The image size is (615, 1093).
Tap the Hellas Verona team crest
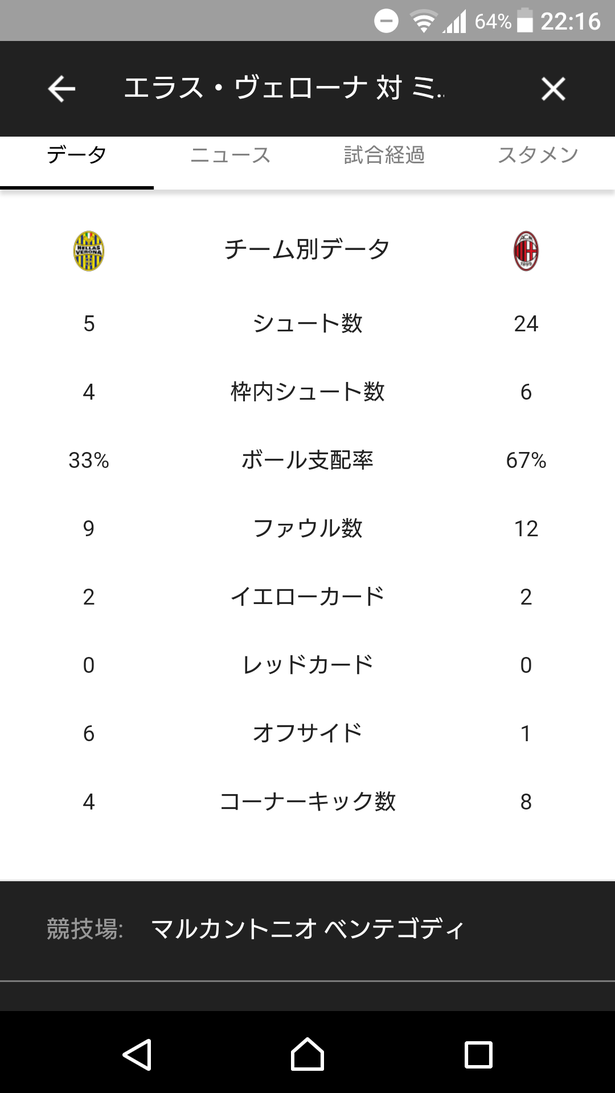tap(89, 251)
